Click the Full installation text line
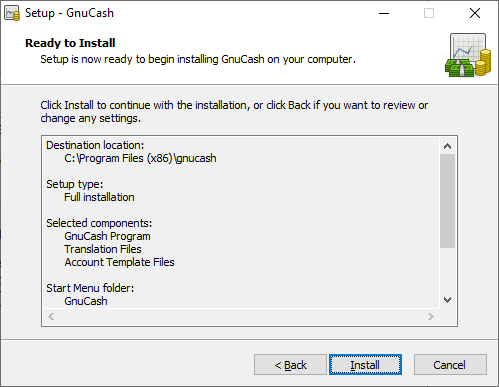The height and width of the screenshot is (387, 499). click(x=99, y=197)
